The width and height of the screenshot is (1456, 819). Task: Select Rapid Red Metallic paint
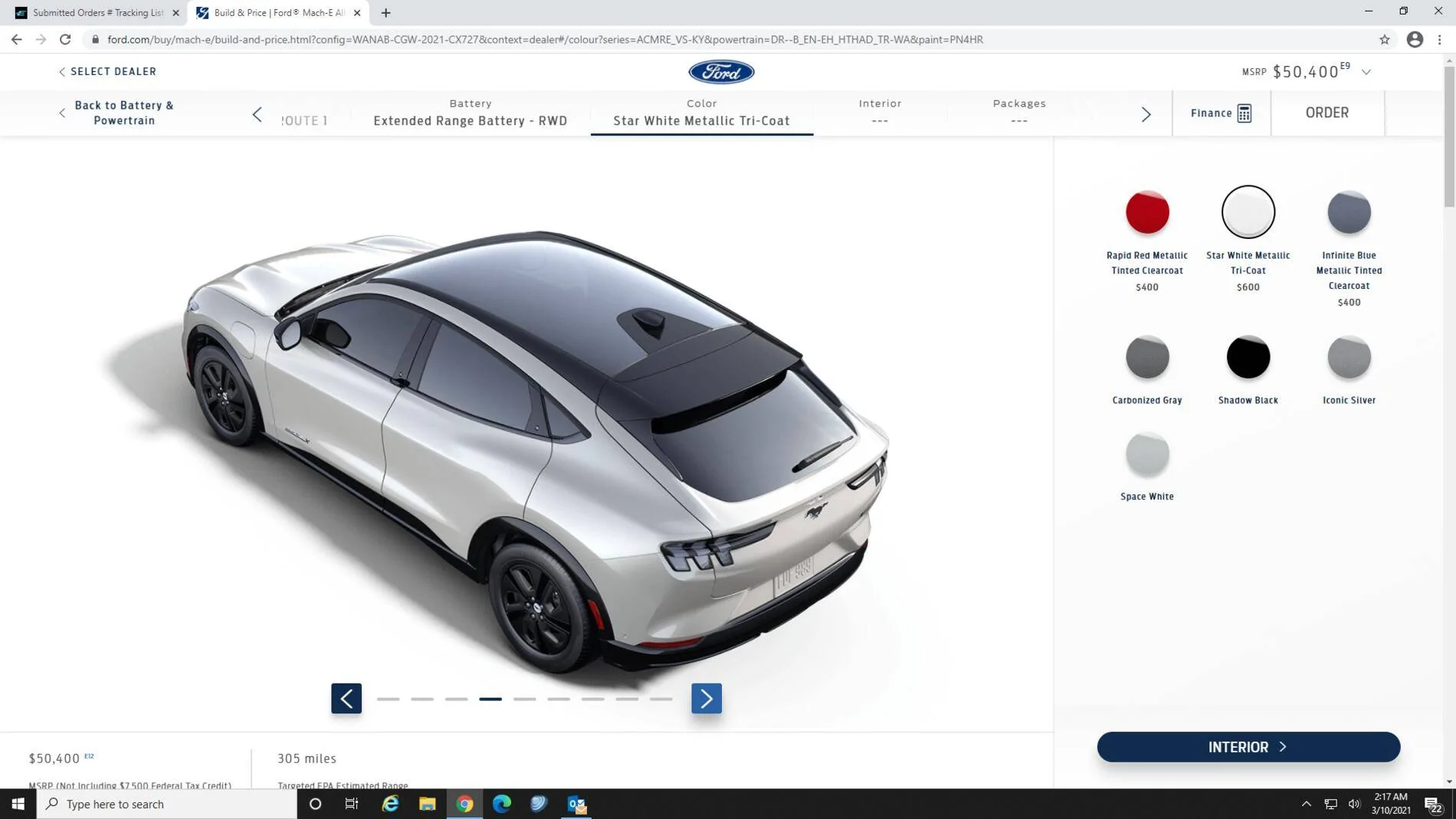[1146, 212]
